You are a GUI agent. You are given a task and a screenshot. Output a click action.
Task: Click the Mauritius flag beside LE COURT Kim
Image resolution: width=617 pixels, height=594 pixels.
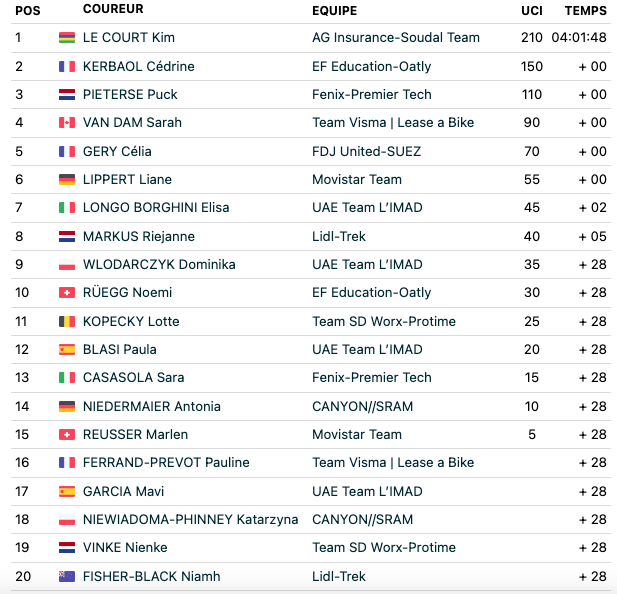point(67,38)
